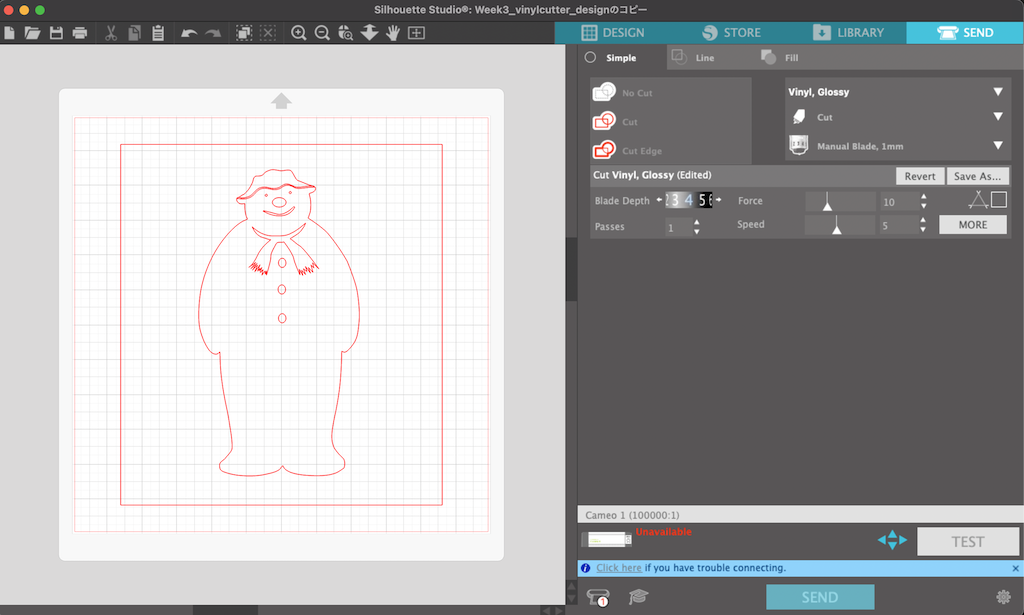The width and height of the screenshot is (1024, 615).
Task: Deselect all with the Deselect icon
Action: pyautogui.click(x=268, y=33)
